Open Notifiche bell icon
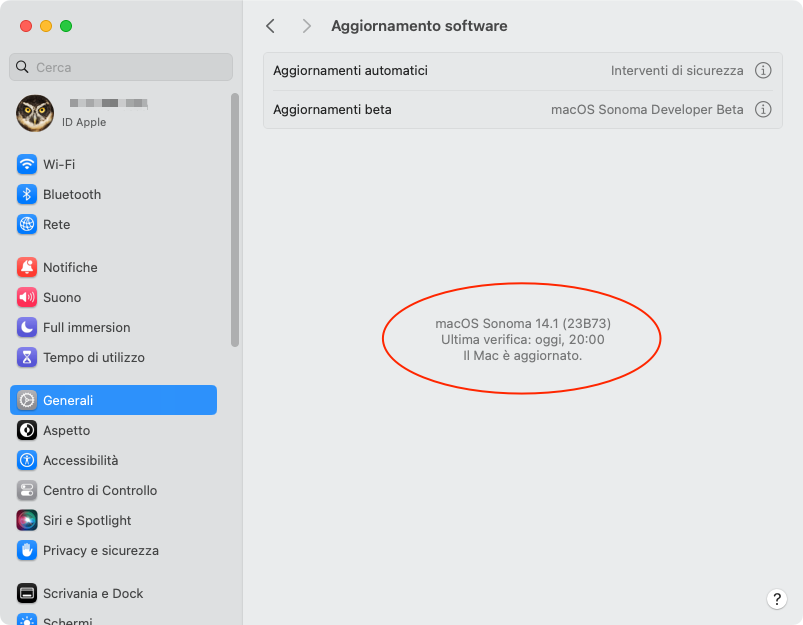The image size is (803, 625). pyautogui.click(x=27, y=267)
